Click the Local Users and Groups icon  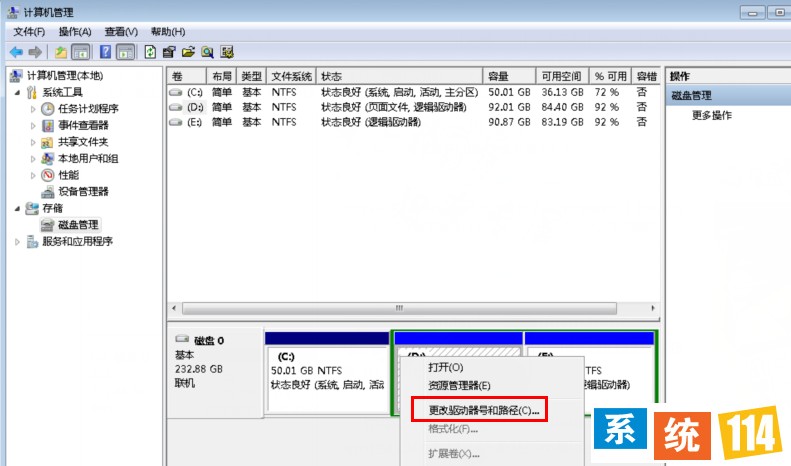click(47, 159)
